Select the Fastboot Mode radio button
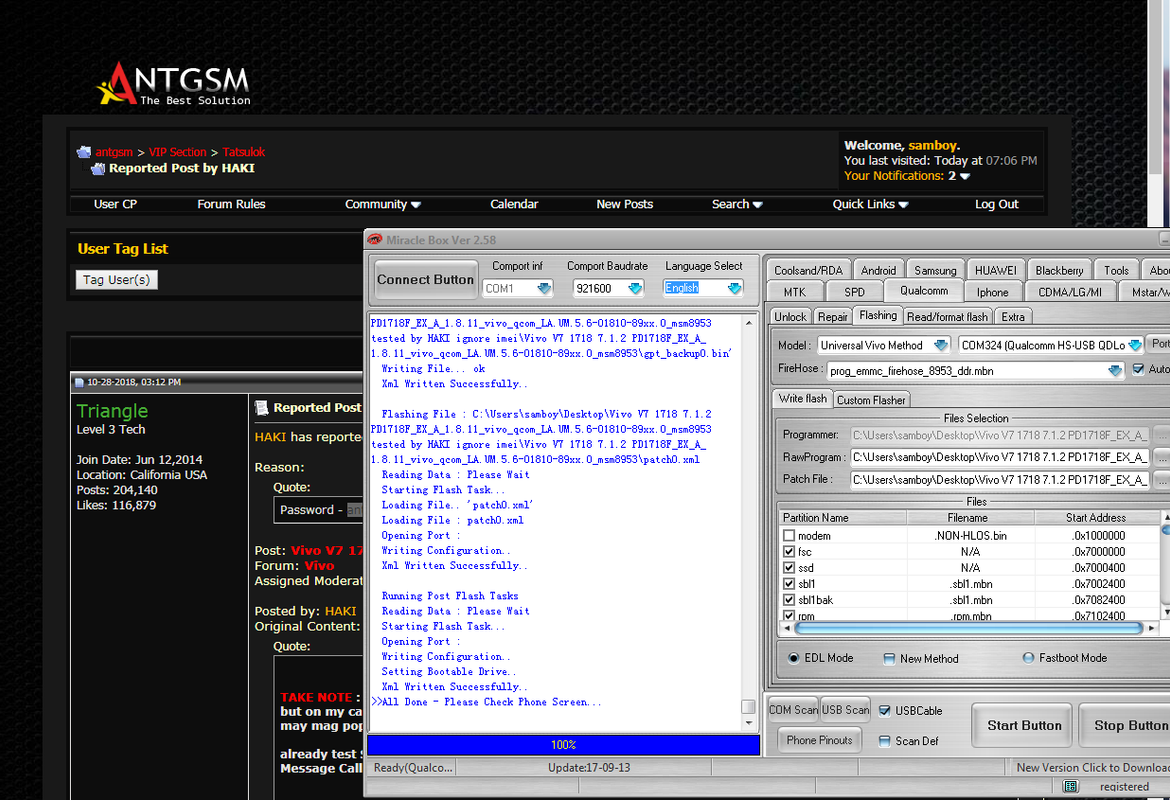Viewport: 1170px width, 800px height. (x=1028, y=657)
